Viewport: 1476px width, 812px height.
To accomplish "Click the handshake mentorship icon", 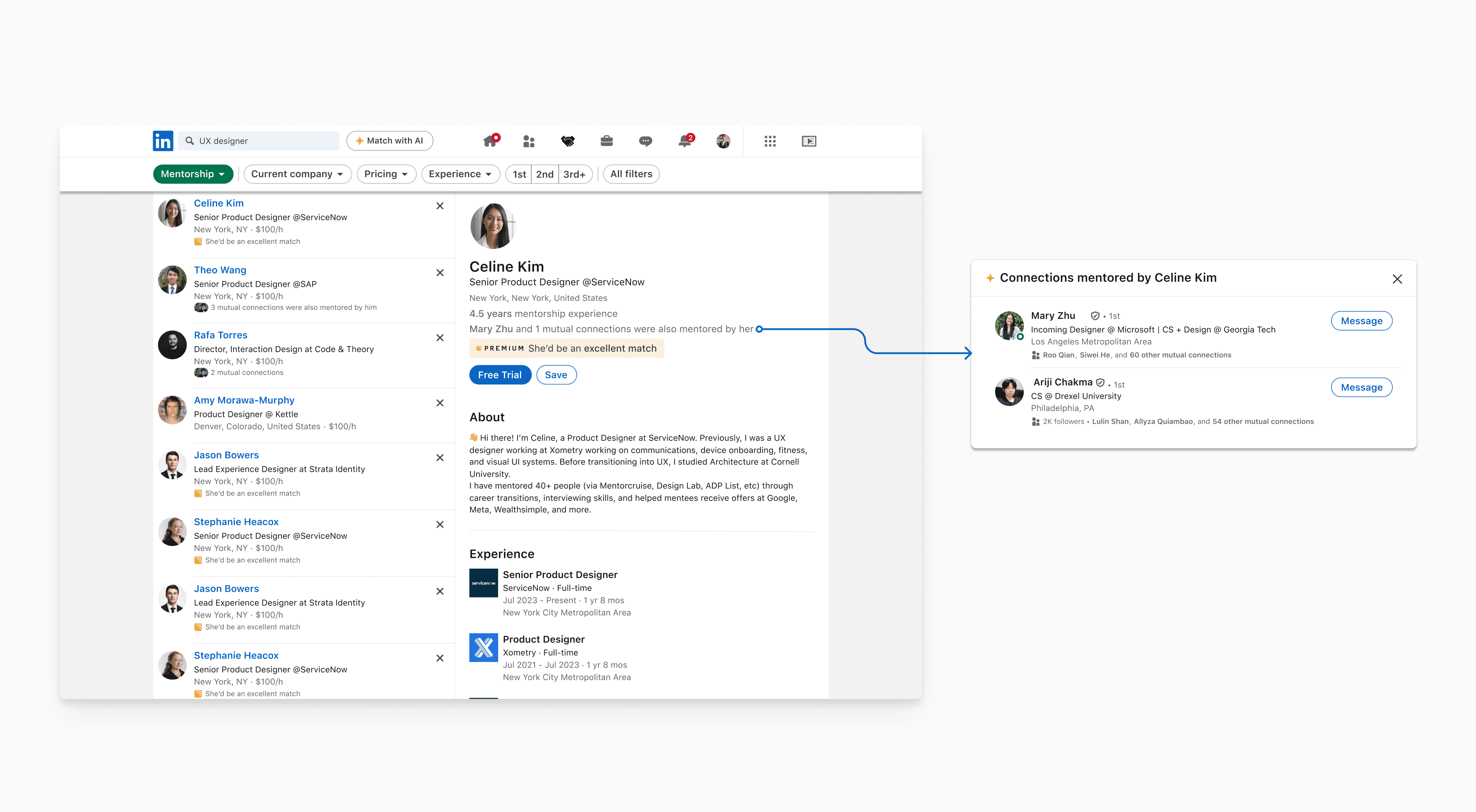I will click(568, 141).
